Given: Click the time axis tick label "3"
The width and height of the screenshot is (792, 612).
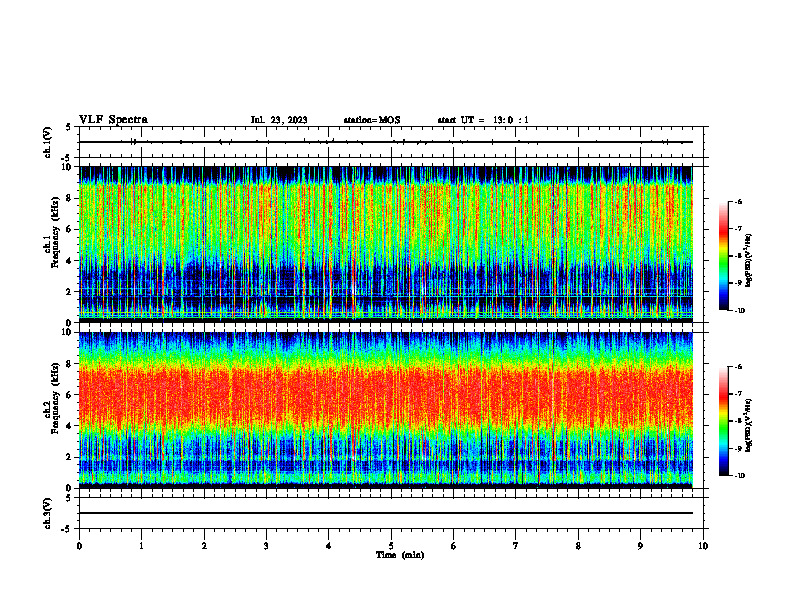Looking at the screenshot, I should tap(266, 546).
